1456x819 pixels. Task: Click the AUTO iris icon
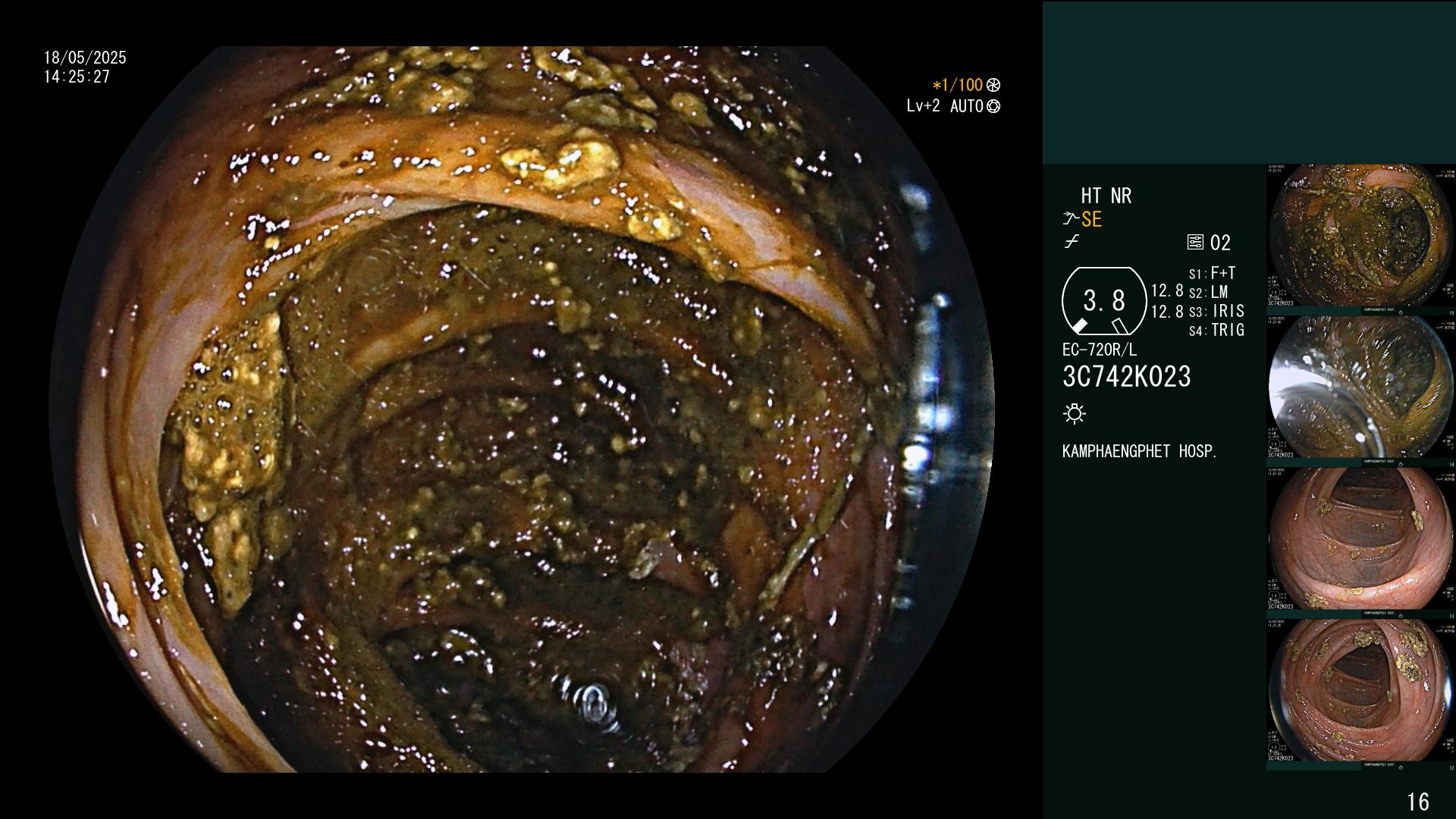(993, 106)
